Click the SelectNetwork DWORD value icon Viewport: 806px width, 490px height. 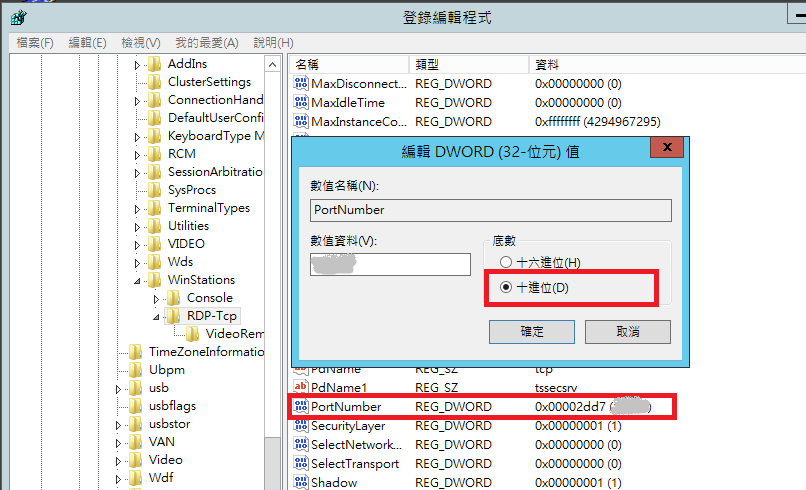click(301, 444)
